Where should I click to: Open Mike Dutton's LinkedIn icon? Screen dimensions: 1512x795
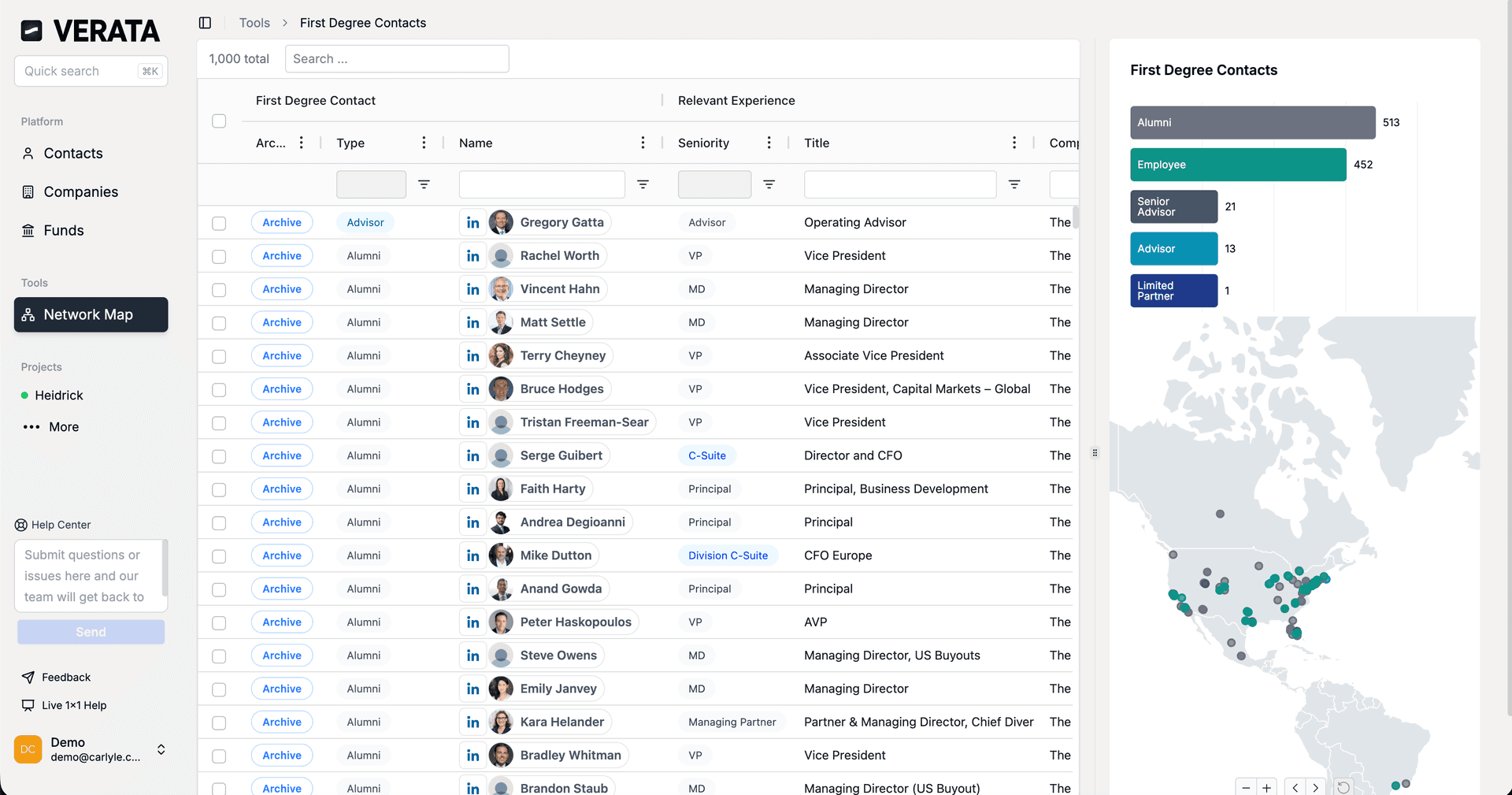click(x=472, y=555)
